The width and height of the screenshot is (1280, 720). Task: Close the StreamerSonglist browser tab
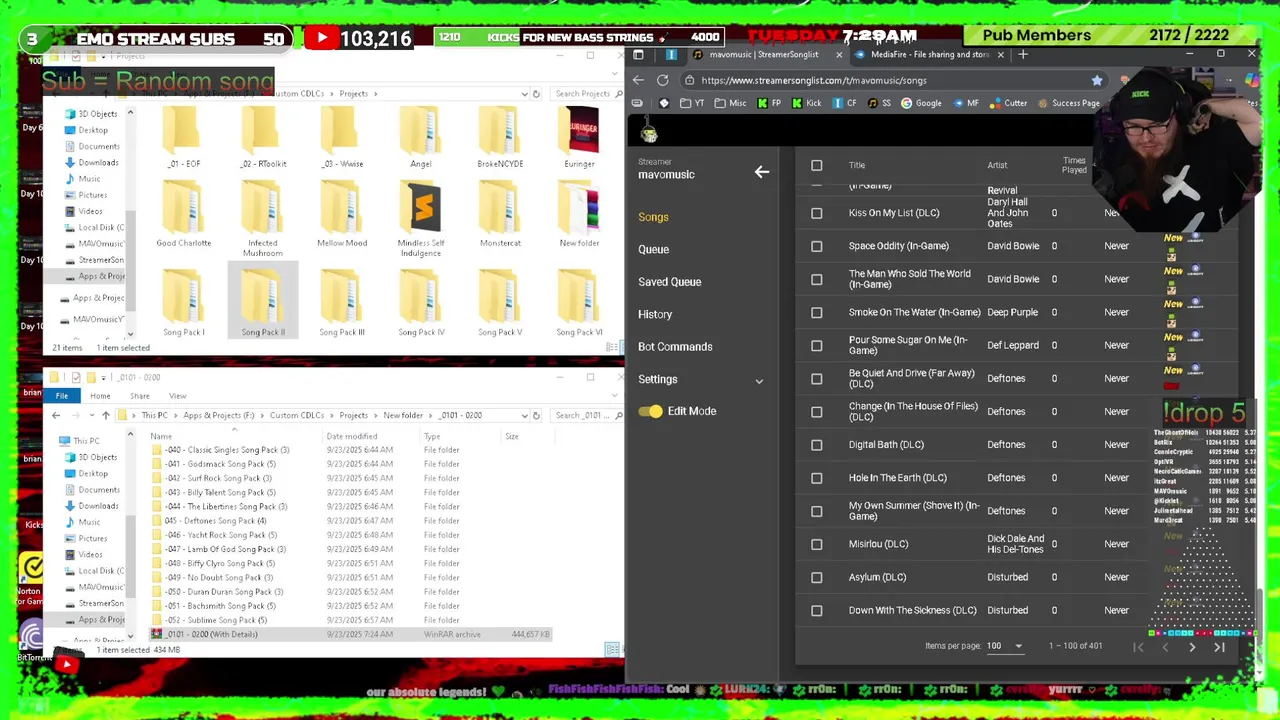pos(839,55)
